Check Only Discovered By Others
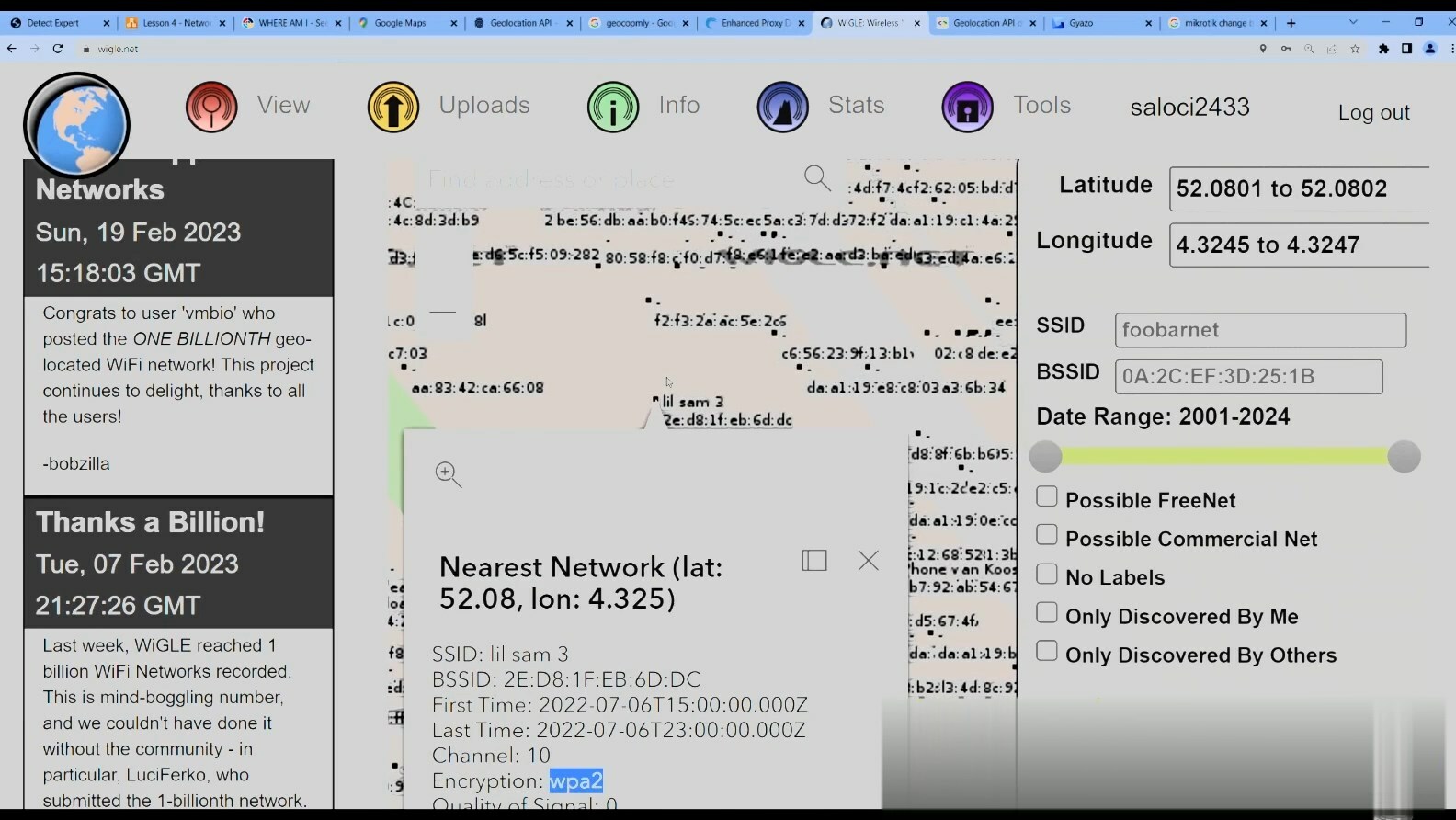 (1046, 652)
